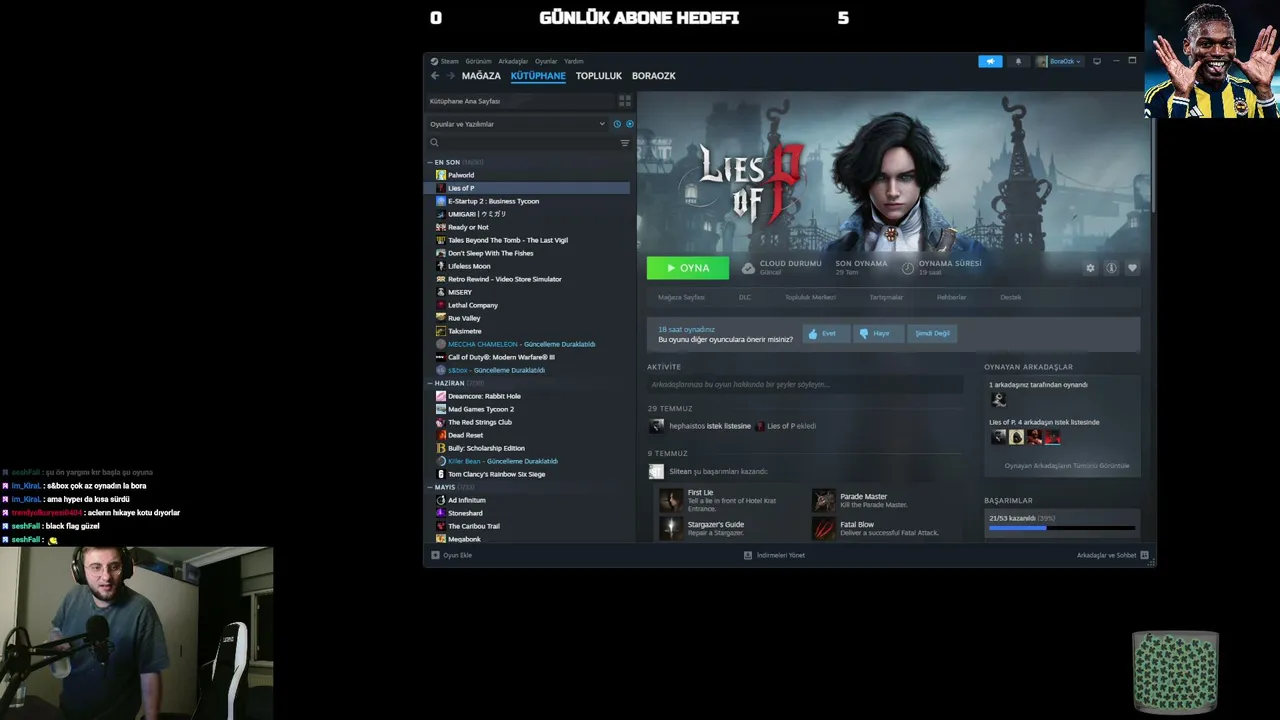Click the recent-activity clock sort icon
1280x720 pixels.
617,124
